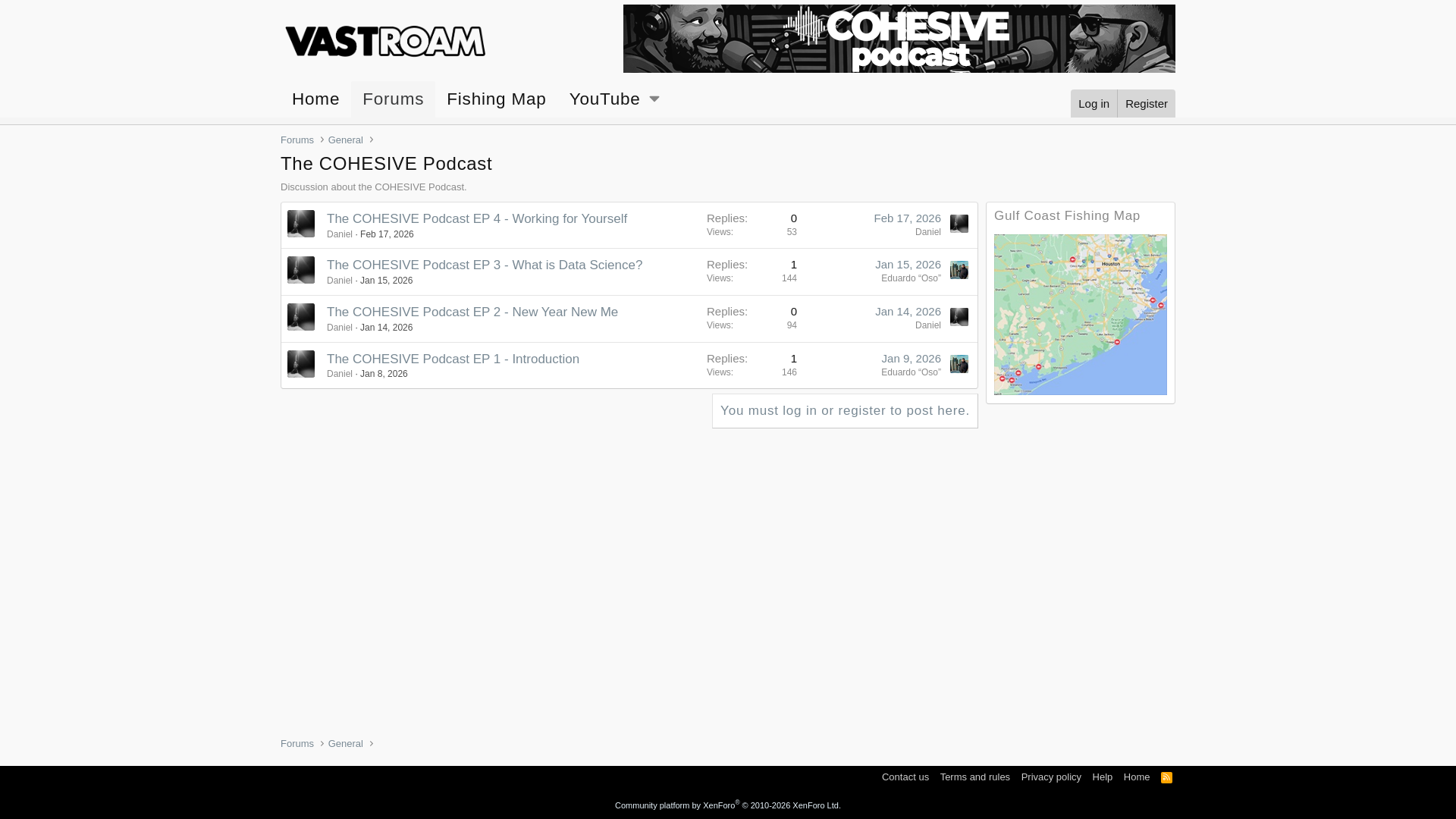Open EP 3 - What is Data Science thread
1456x819 pixels.
point(485,265)
